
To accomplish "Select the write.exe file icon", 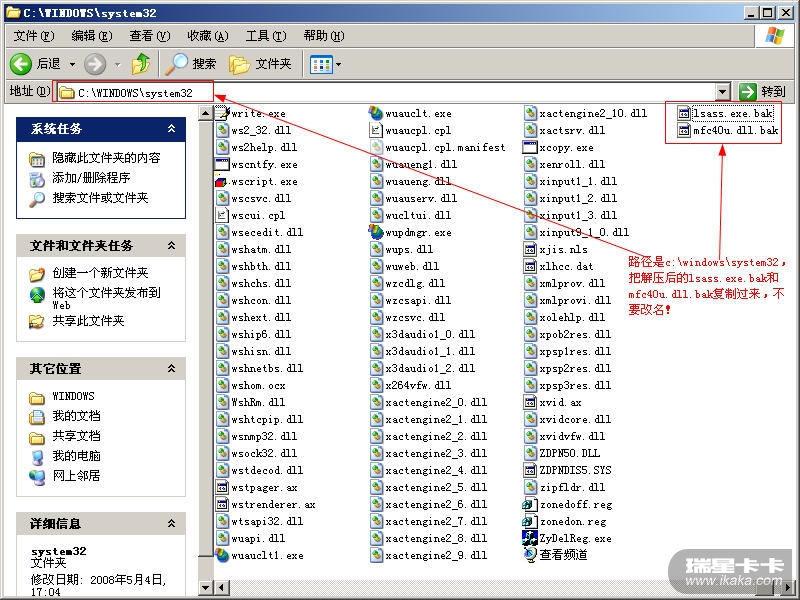I will [222, 113].
